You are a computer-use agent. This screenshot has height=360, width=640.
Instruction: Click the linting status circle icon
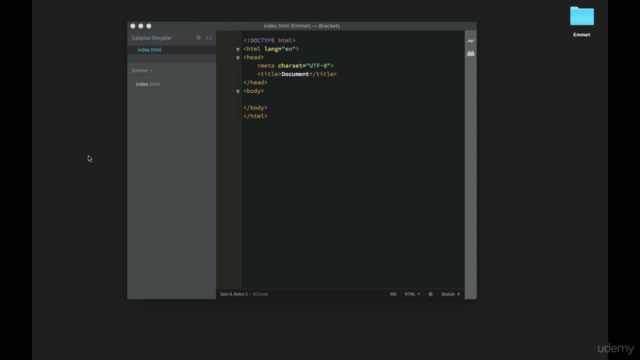point(430,294)
